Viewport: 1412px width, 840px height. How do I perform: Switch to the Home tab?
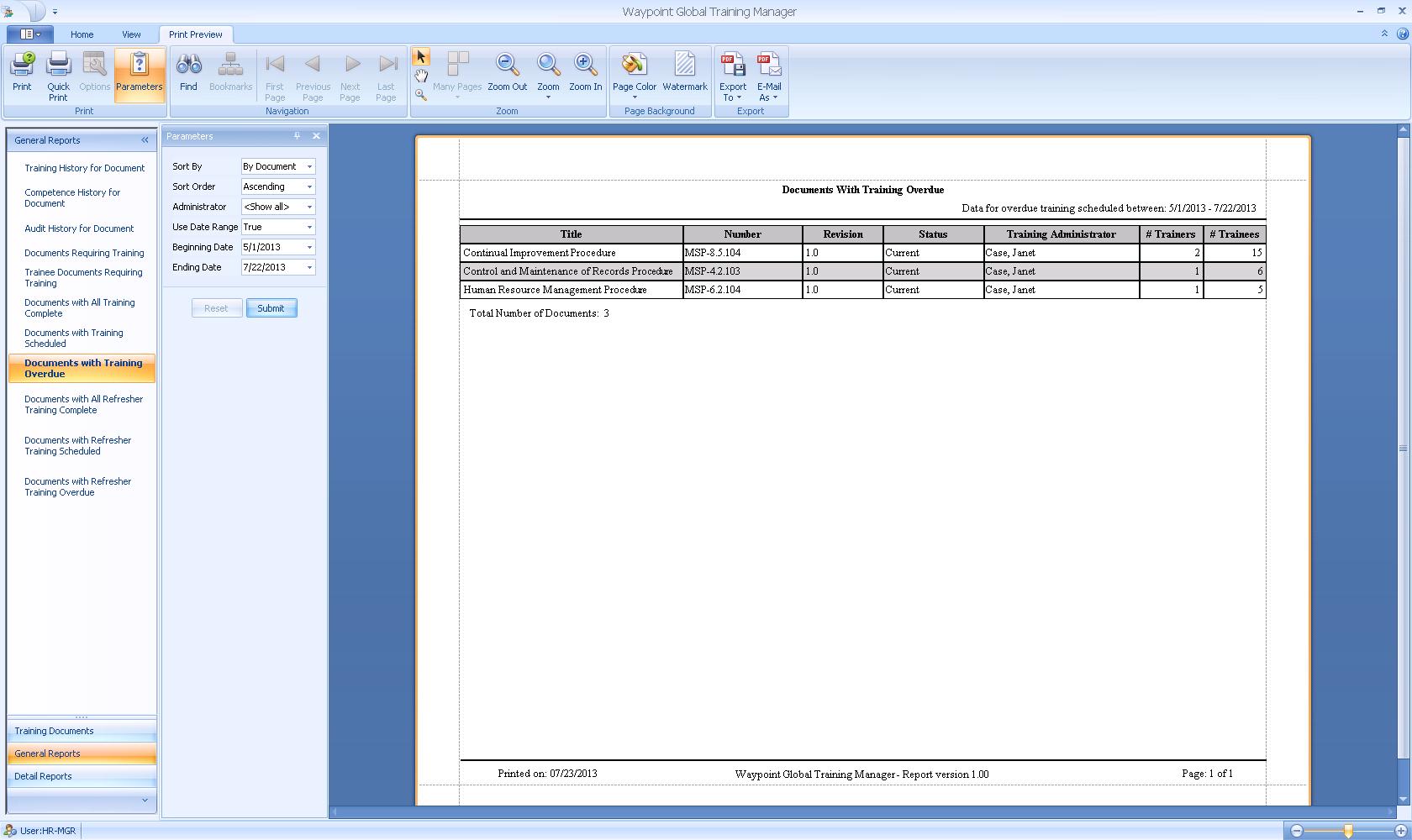tap(82, 34)
